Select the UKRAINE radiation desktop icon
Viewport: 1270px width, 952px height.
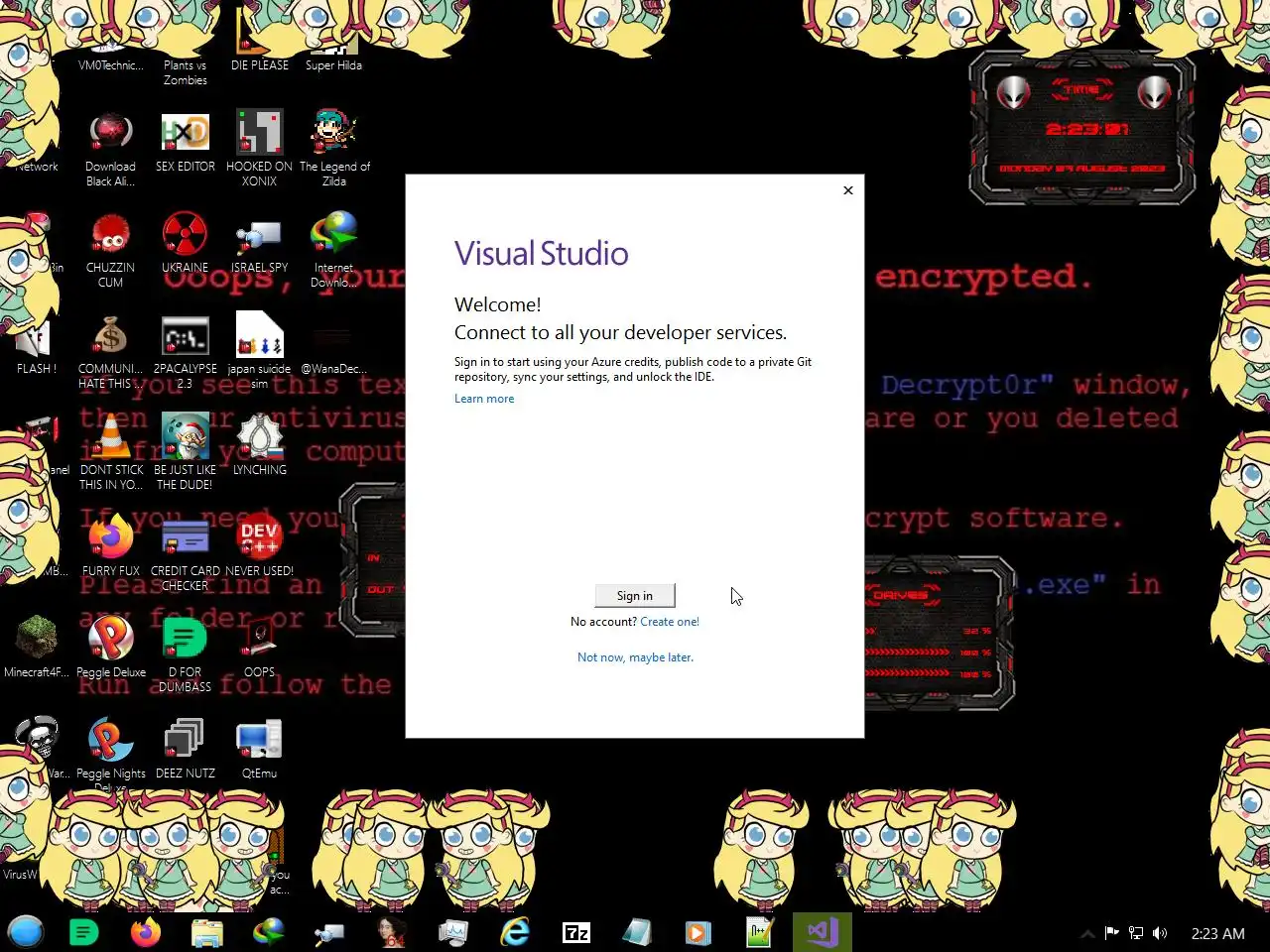(x=185, y=243)
